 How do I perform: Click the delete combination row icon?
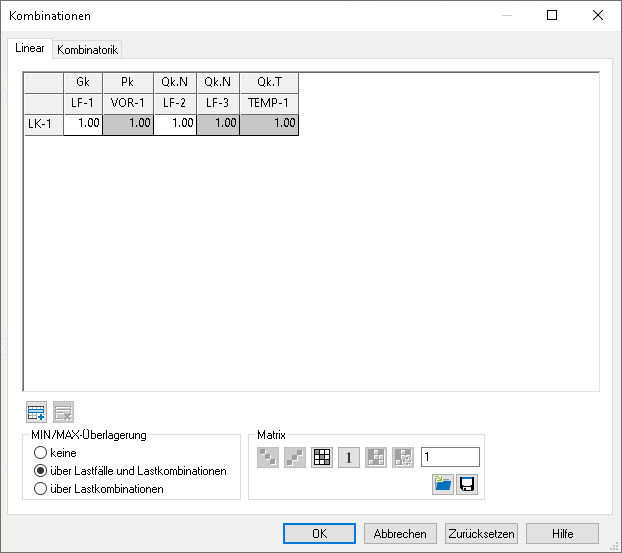(x=63, y=412)
